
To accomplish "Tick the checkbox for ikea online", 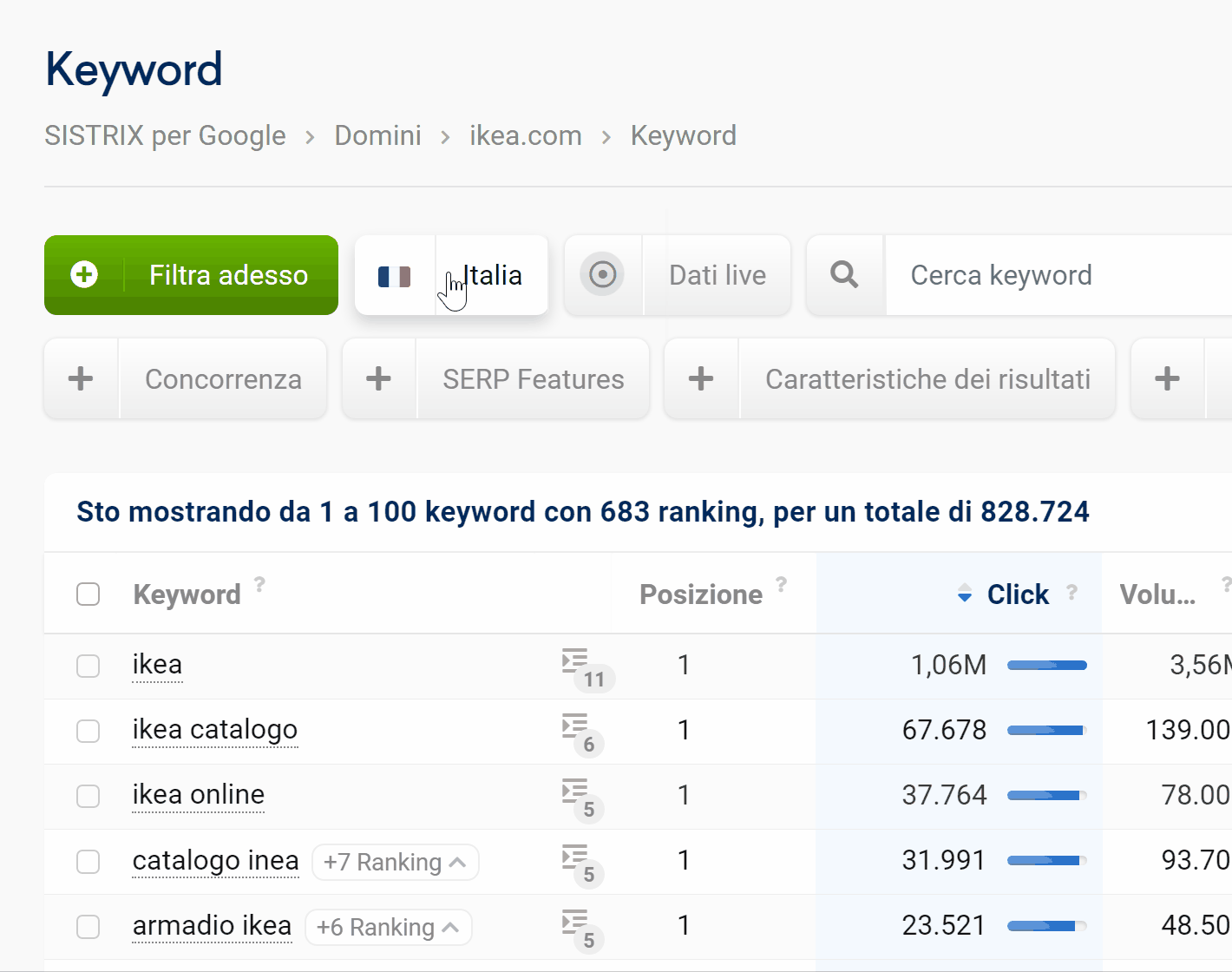I will pos(88,796).
